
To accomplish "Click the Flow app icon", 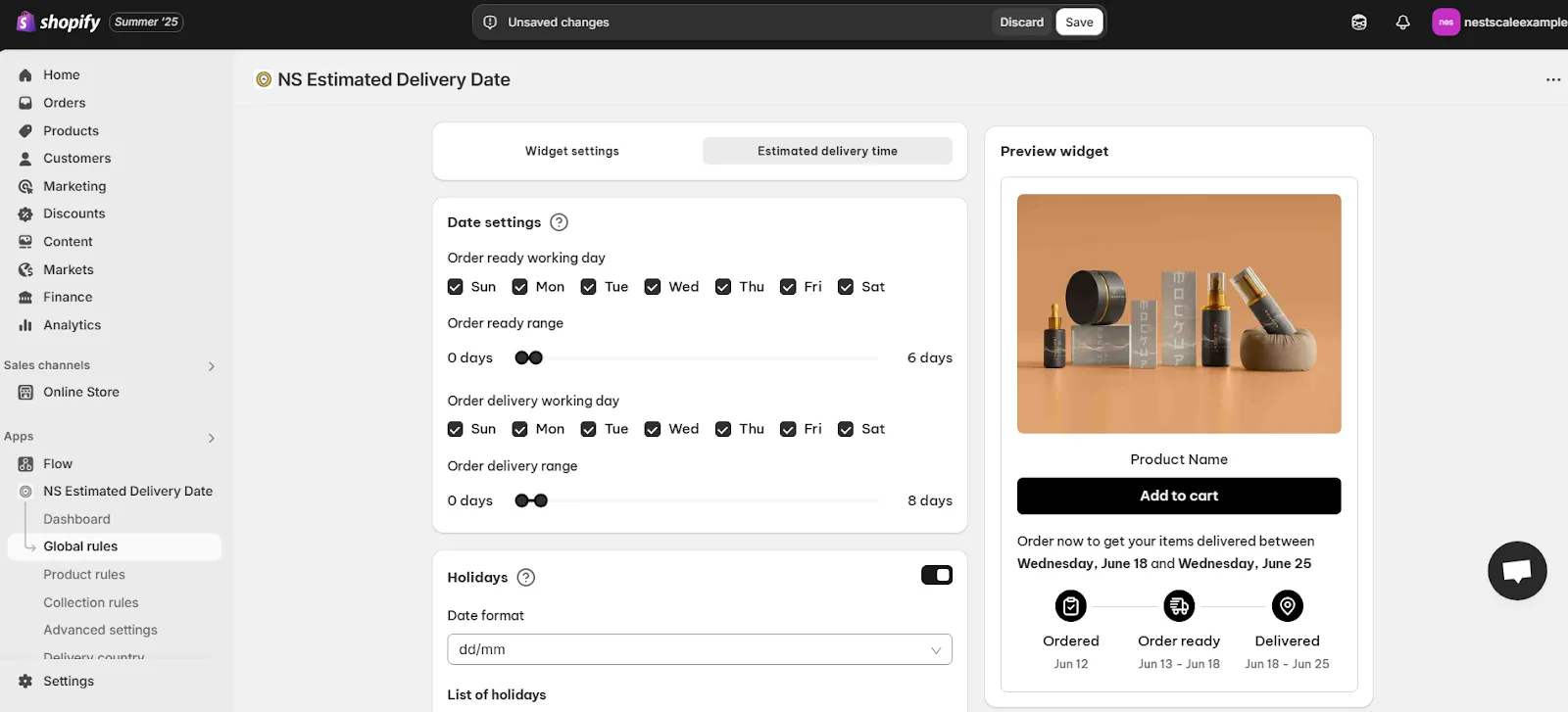I will (25, 463).
